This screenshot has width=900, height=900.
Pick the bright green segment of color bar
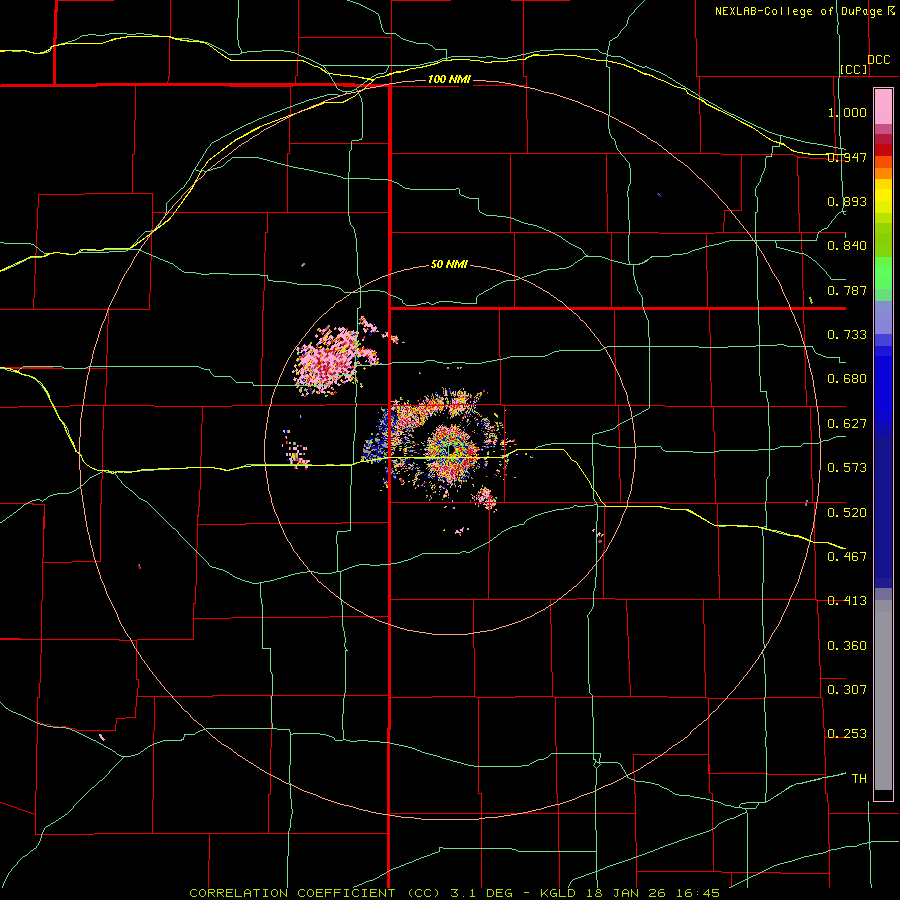click(x=883, y=273)
